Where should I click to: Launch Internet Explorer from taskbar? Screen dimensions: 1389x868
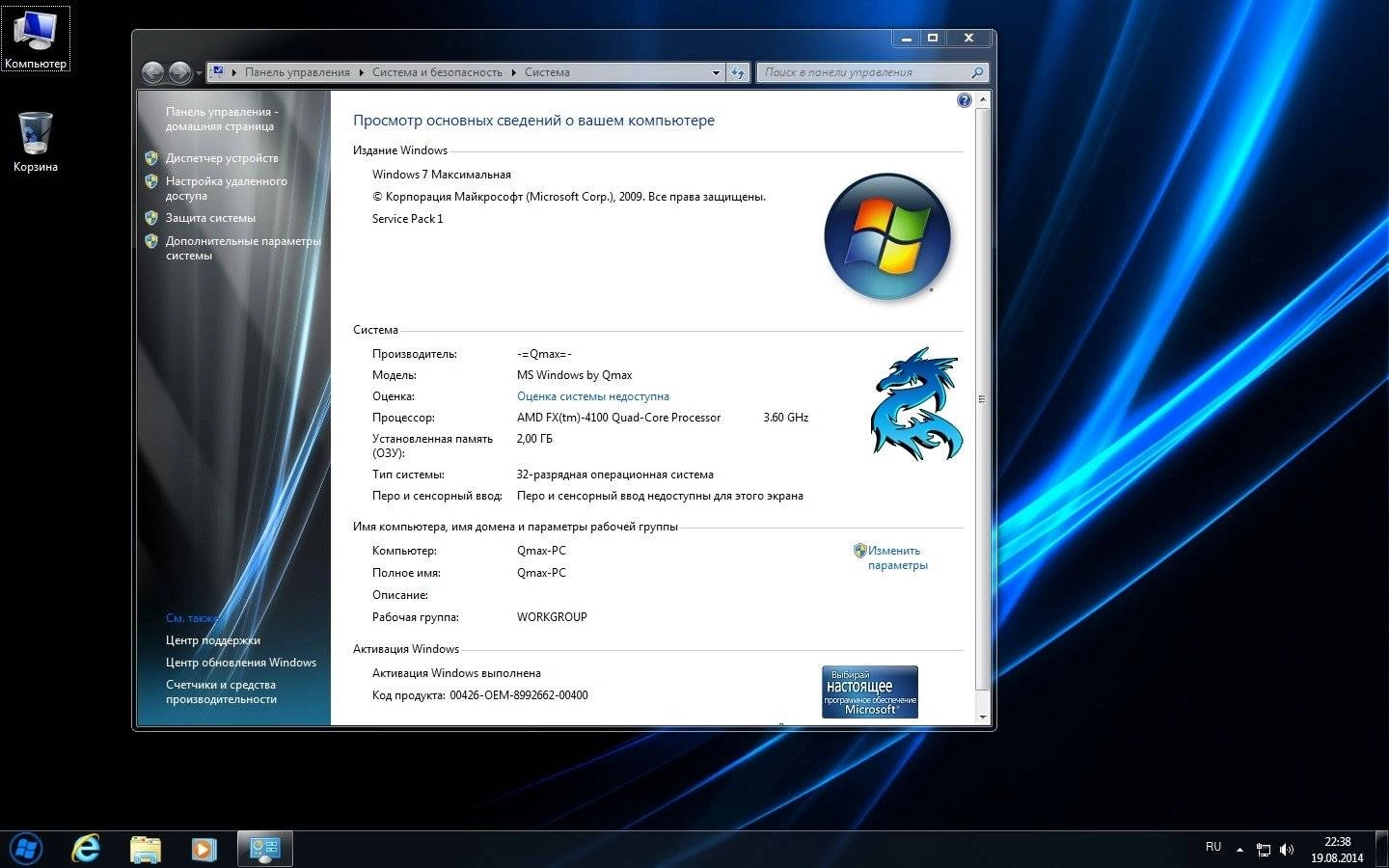point(87,849)
